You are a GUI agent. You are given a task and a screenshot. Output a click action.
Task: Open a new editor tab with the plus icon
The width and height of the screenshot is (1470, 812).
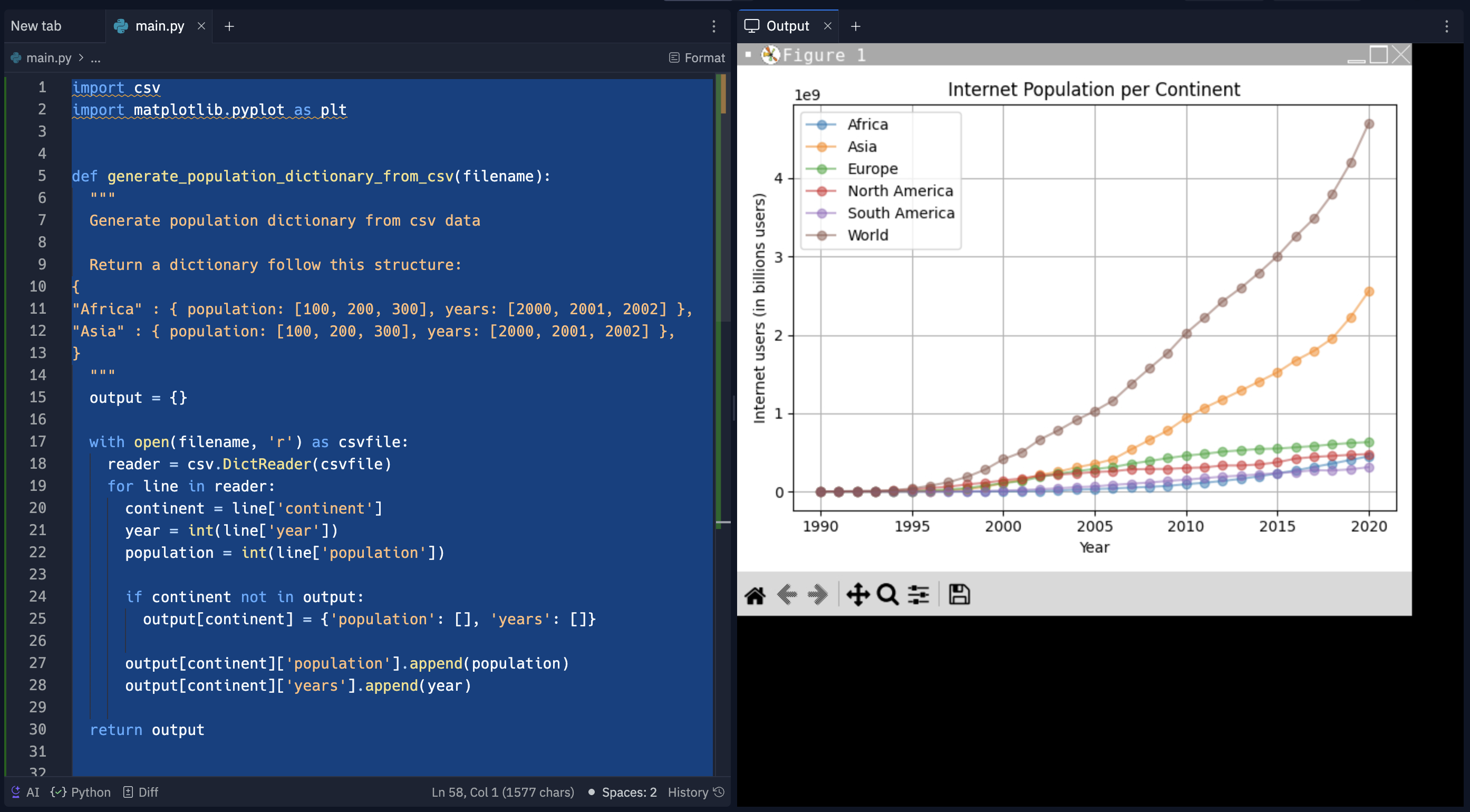pyautogui.click(x=229, y=26)
